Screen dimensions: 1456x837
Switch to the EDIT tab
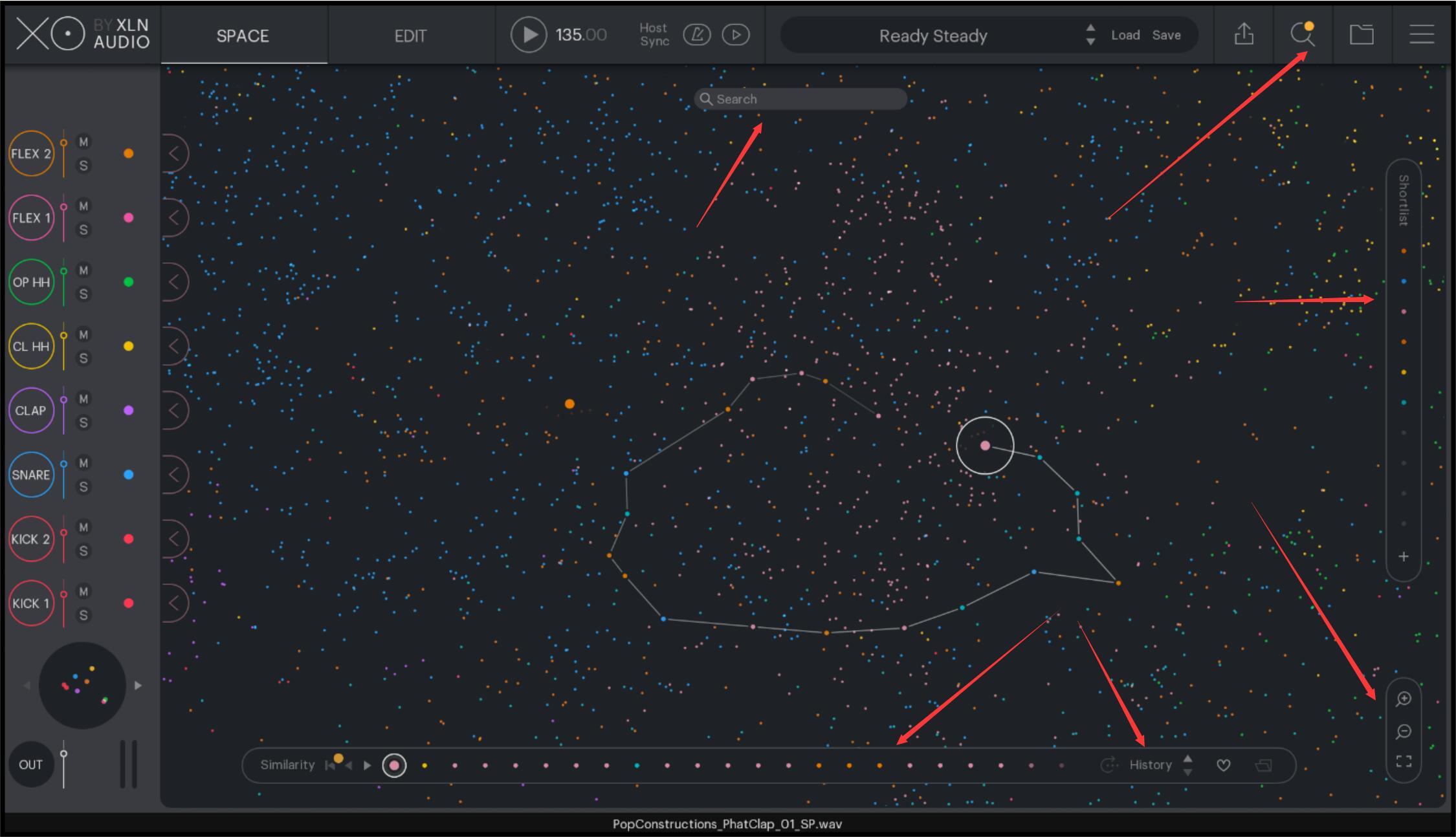410,36
